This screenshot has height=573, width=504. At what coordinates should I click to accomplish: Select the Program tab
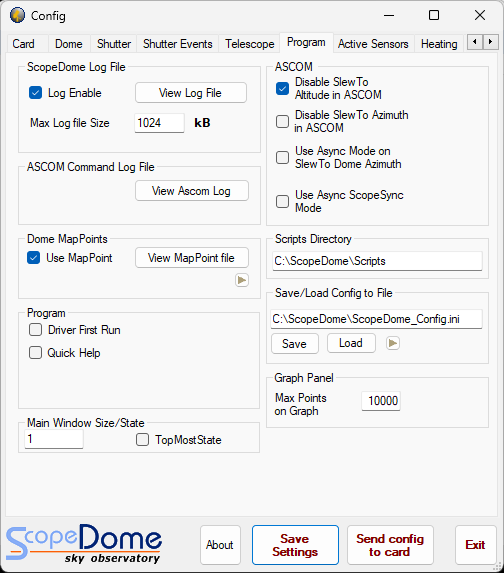pos(306,42)
